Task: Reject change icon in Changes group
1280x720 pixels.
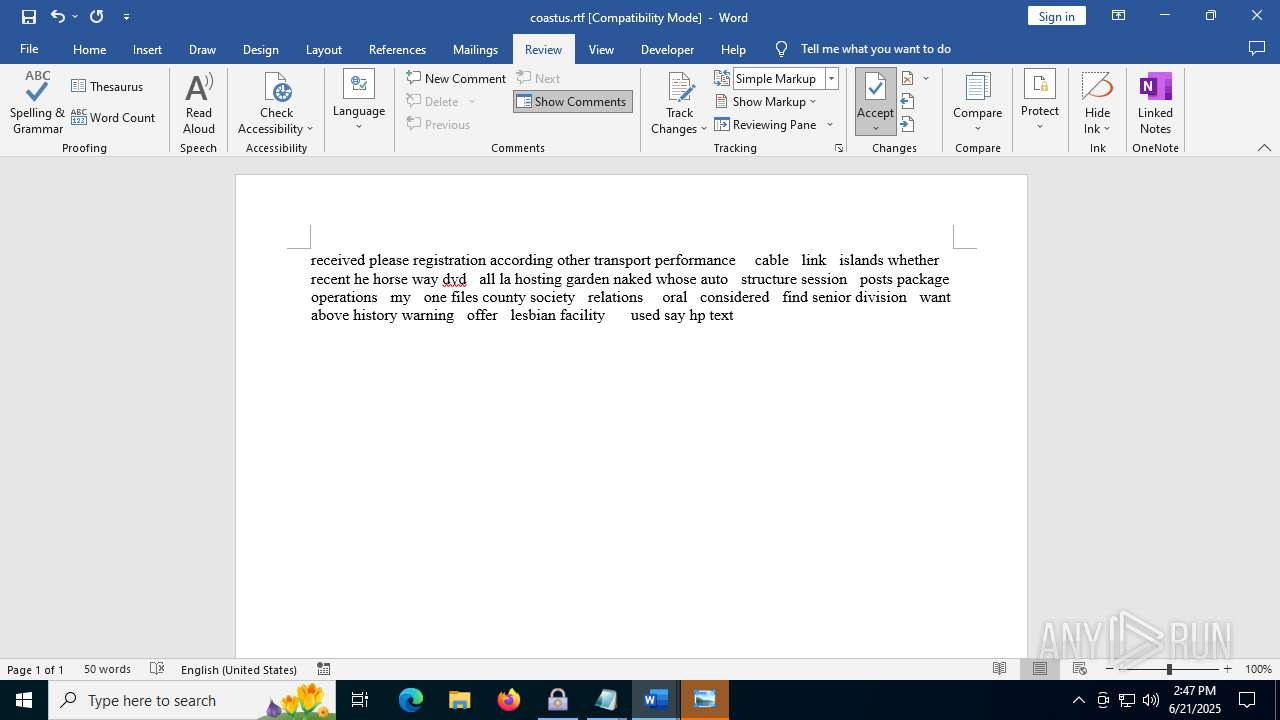Action: pyautogui.click(x=908, y=78)
